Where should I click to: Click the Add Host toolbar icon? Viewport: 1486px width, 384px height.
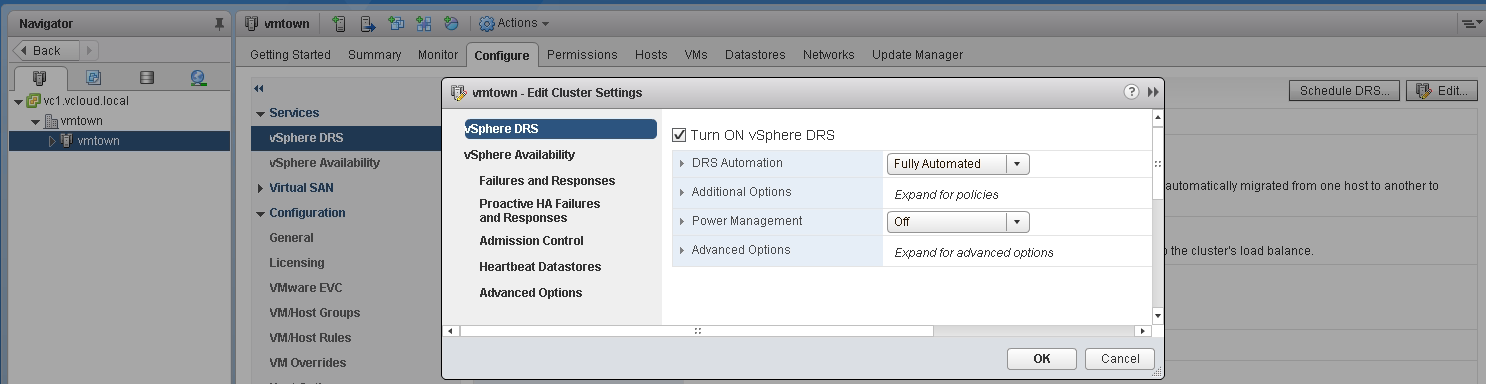(x=339, y=23)
